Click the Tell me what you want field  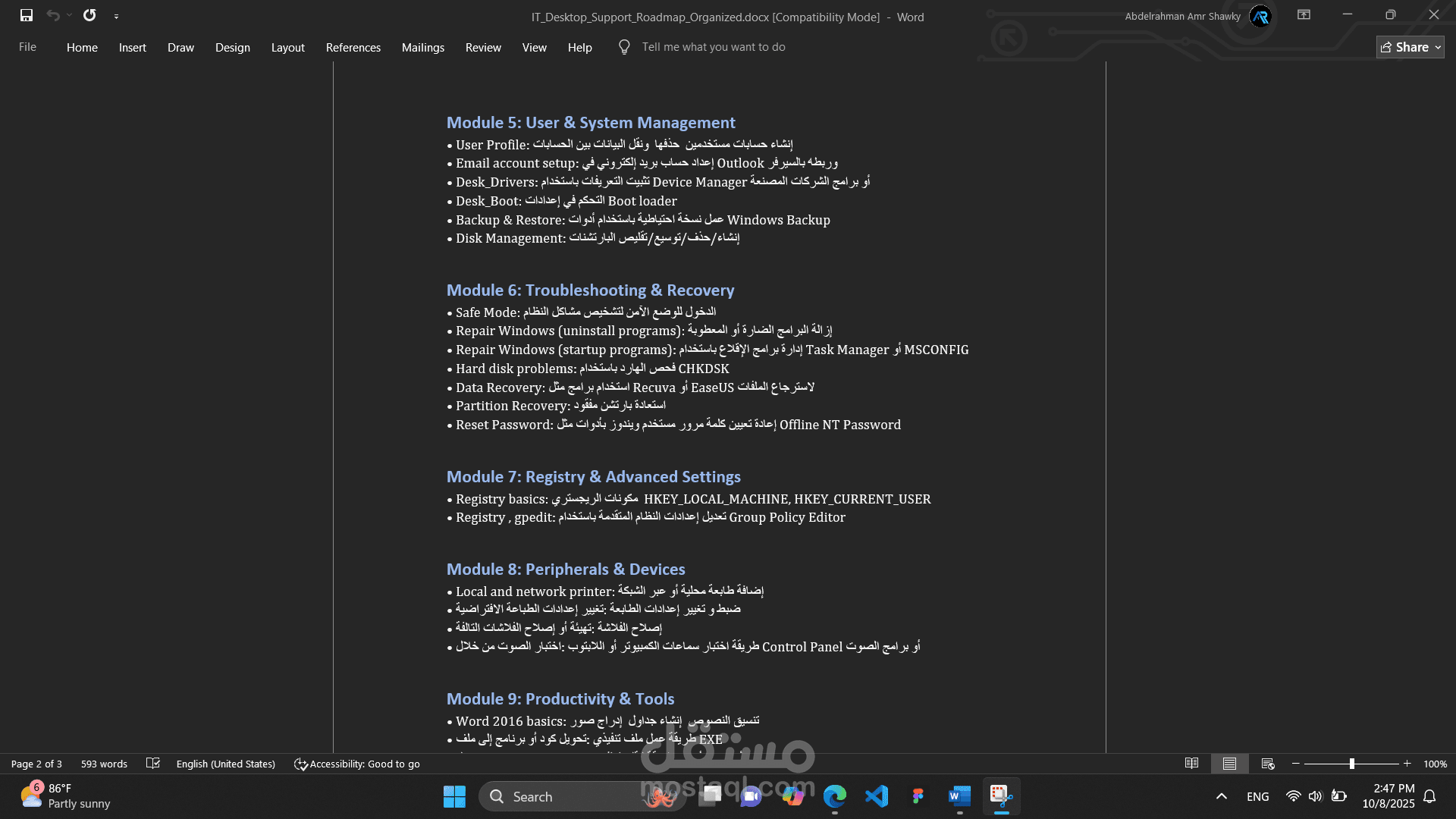click(x=713, y=47)
